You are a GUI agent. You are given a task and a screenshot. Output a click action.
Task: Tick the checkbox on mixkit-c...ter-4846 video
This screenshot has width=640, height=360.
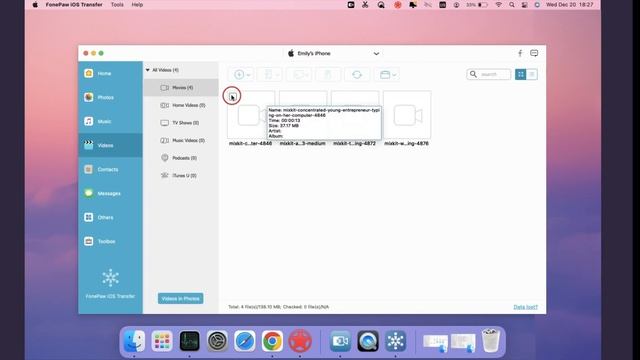coord(232,96)
